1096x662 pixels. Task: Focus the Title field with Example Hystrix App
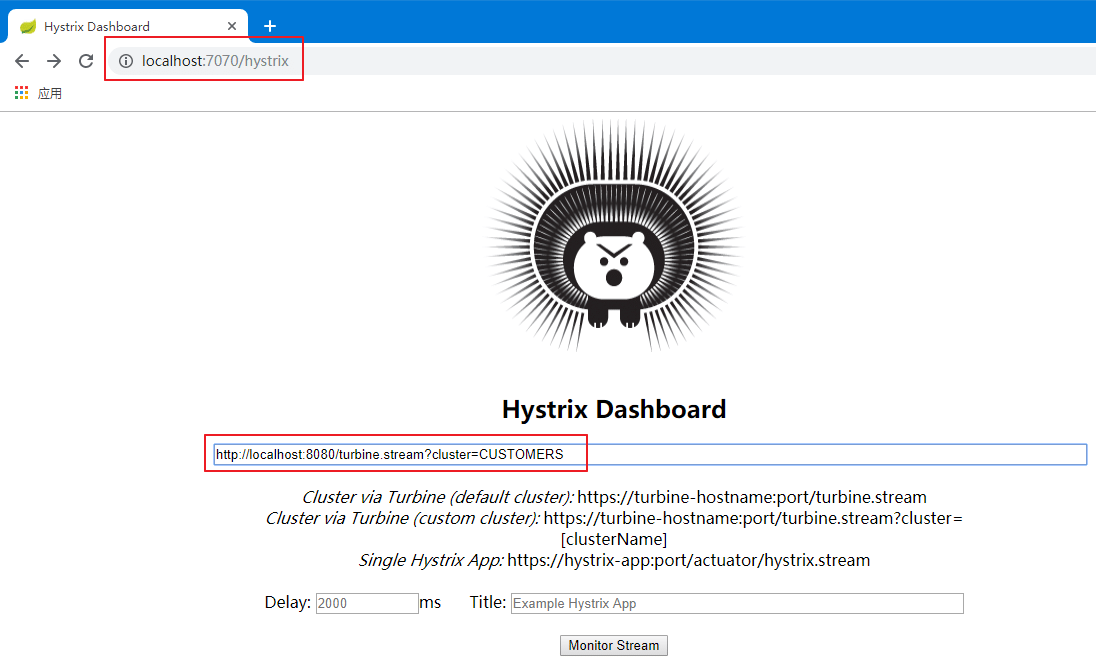[x=737, y=603]
